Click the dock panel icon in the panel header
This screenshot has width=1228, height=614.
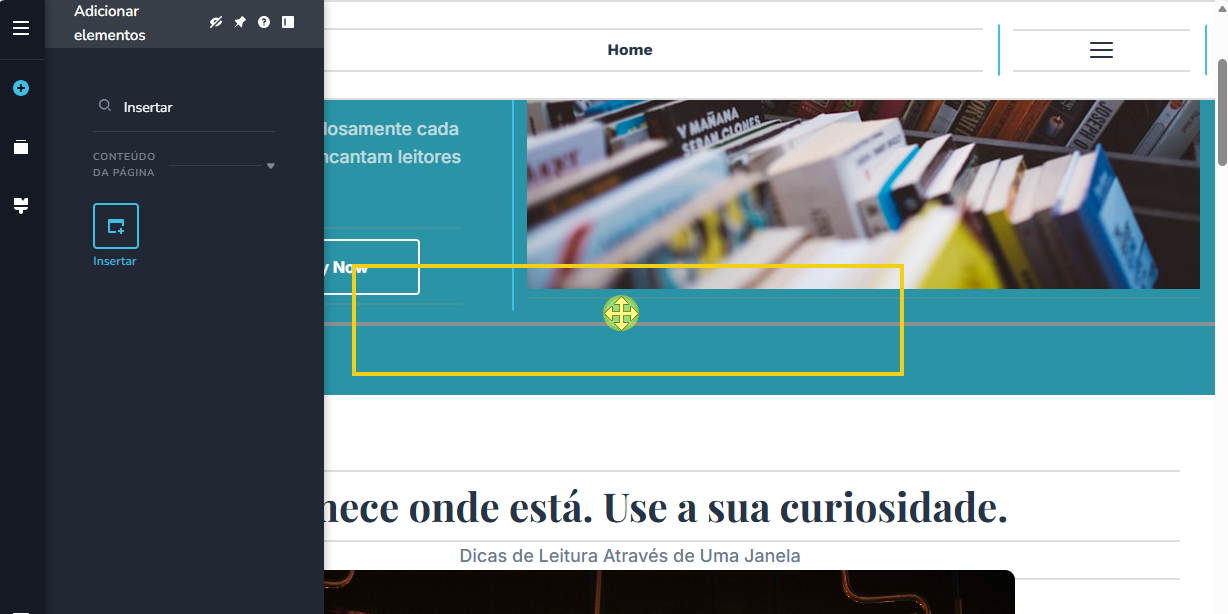(x=288, y=21)
